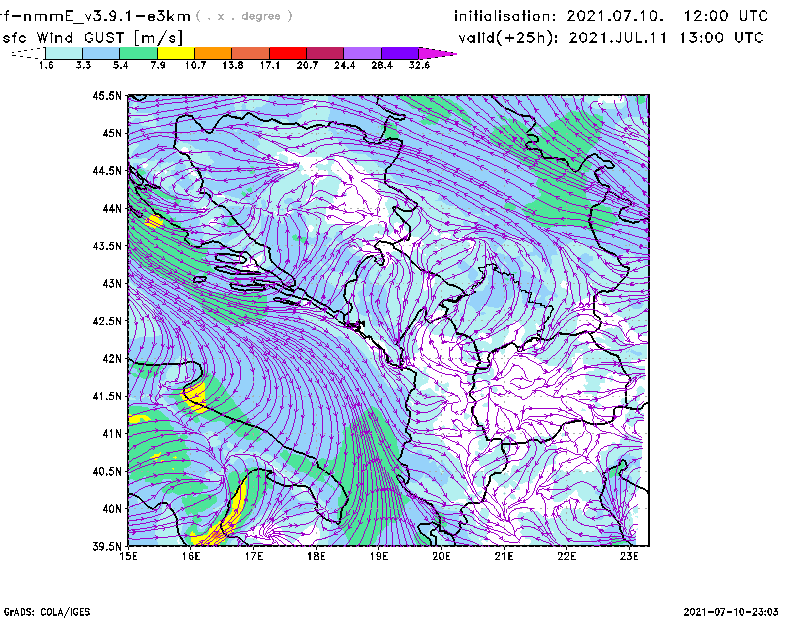
Task: Click the legend value 3.3
Action: point(83,65)
